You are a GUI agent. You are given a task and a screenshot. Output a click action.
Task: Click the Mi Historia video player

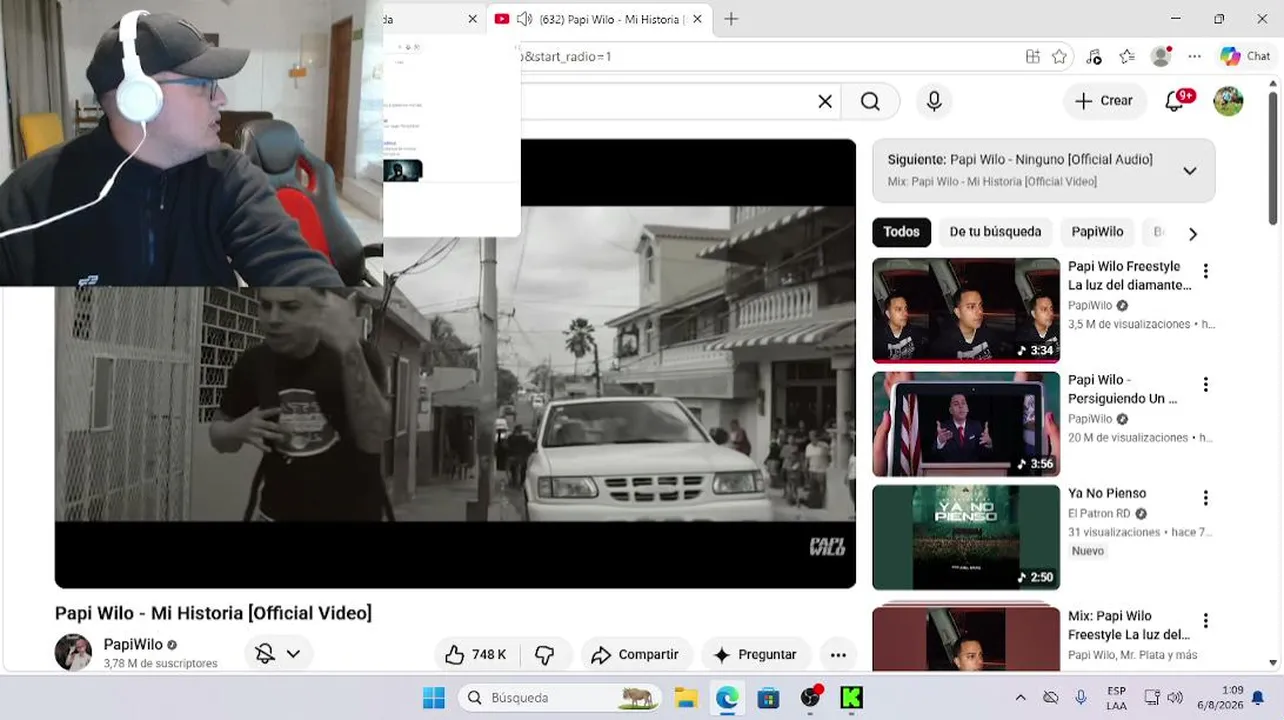click(455, 364)
